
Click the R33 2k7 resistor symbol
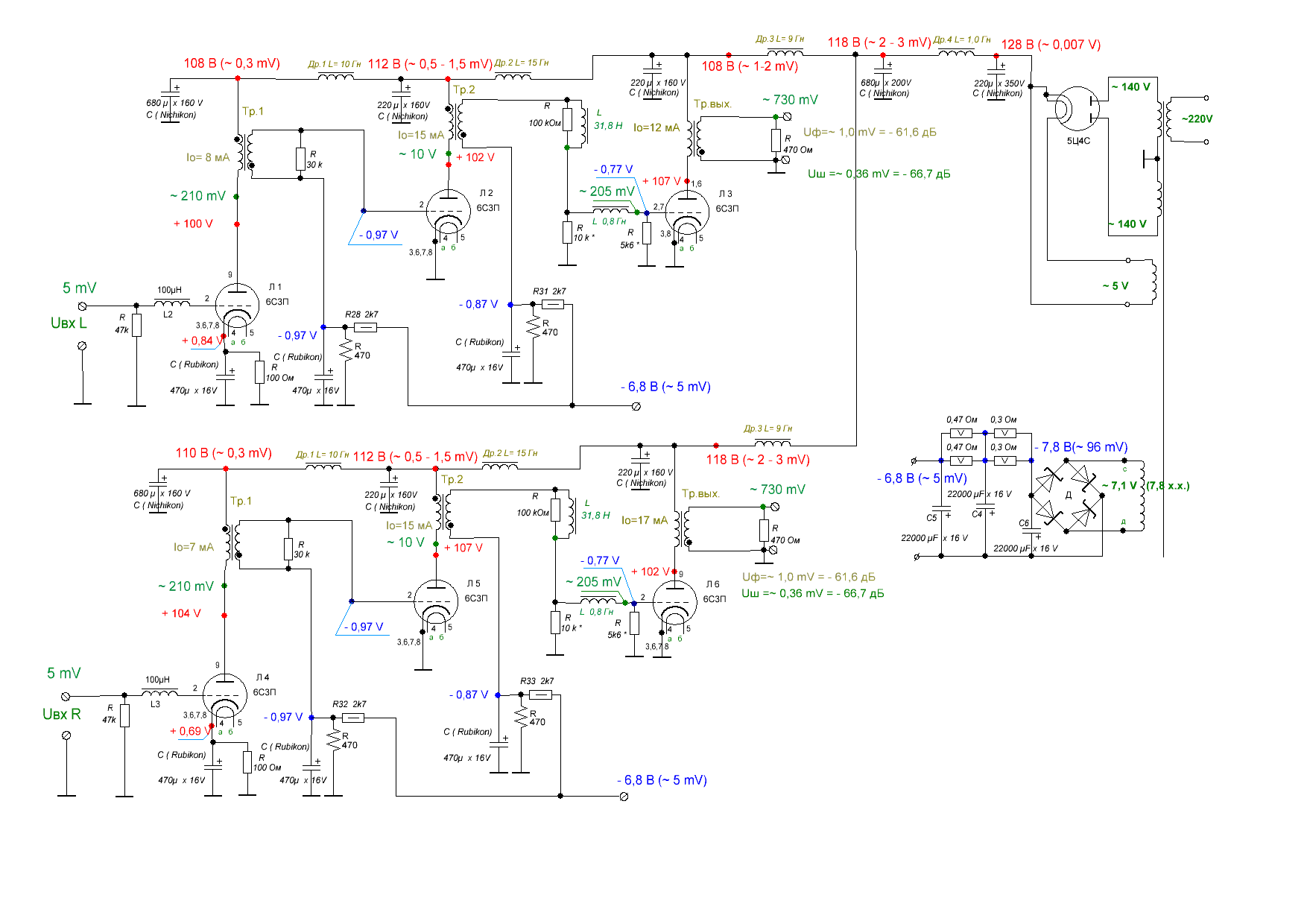539,694
